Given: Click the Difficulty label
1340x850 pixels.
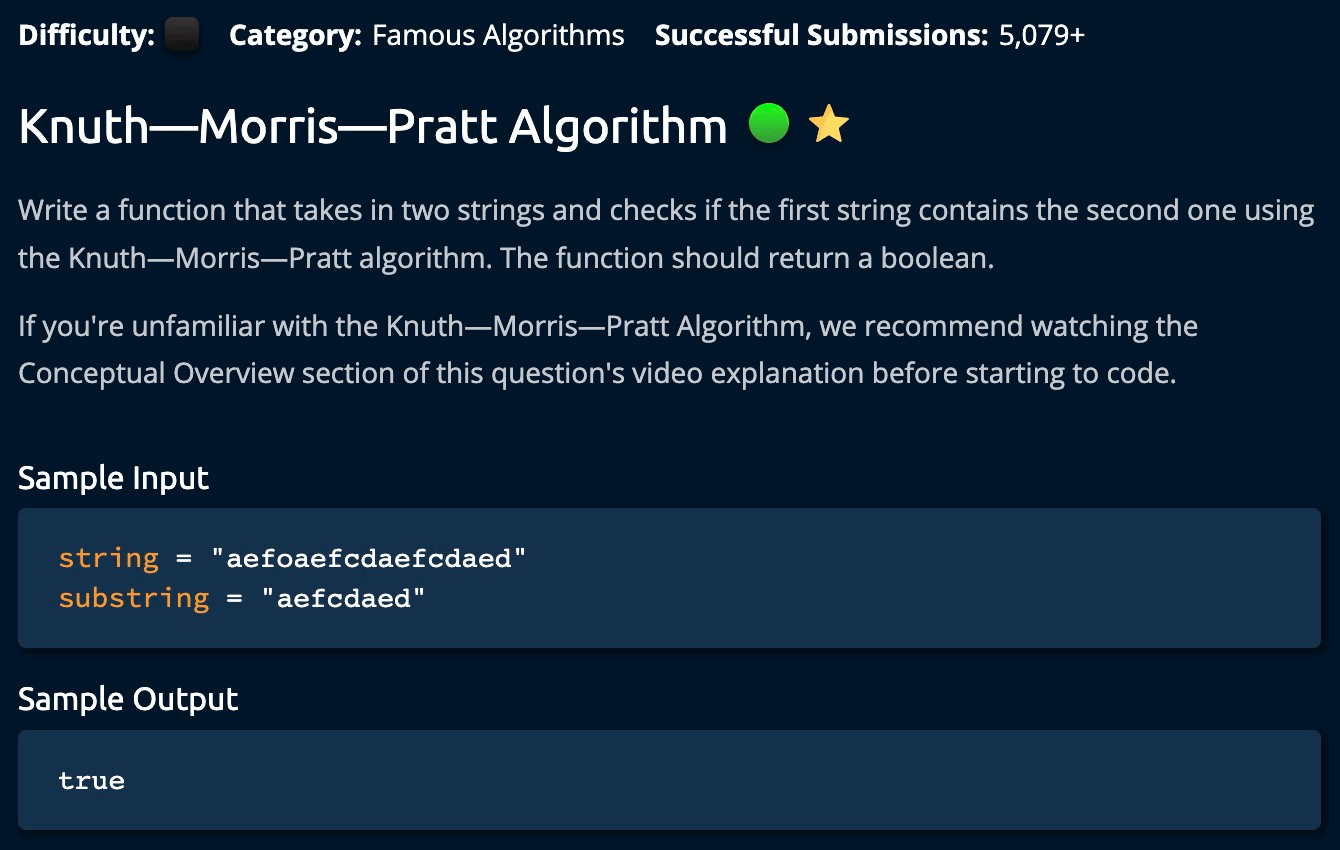Looking at the screenshot, I should (x=87, y=36).
